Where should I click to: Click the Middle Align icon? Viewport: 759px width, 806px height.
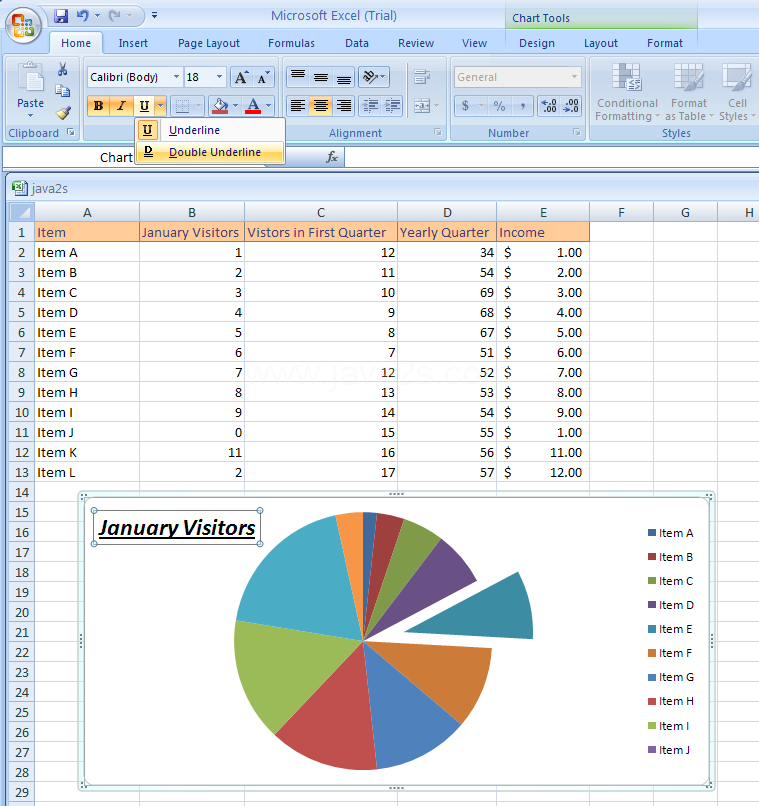tap(321, 77)
